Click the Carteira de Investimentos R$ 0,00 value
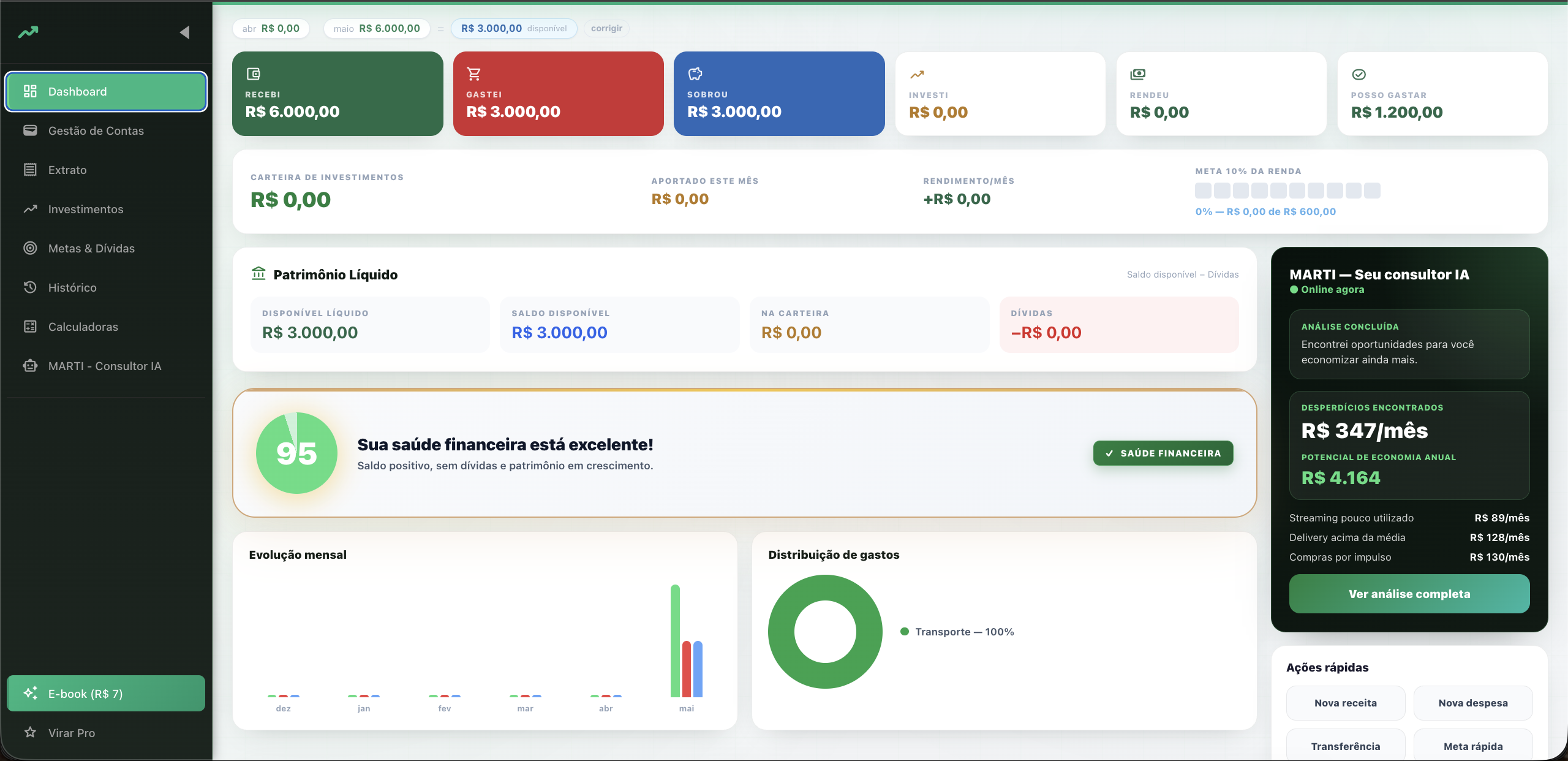 coord(290,200)
